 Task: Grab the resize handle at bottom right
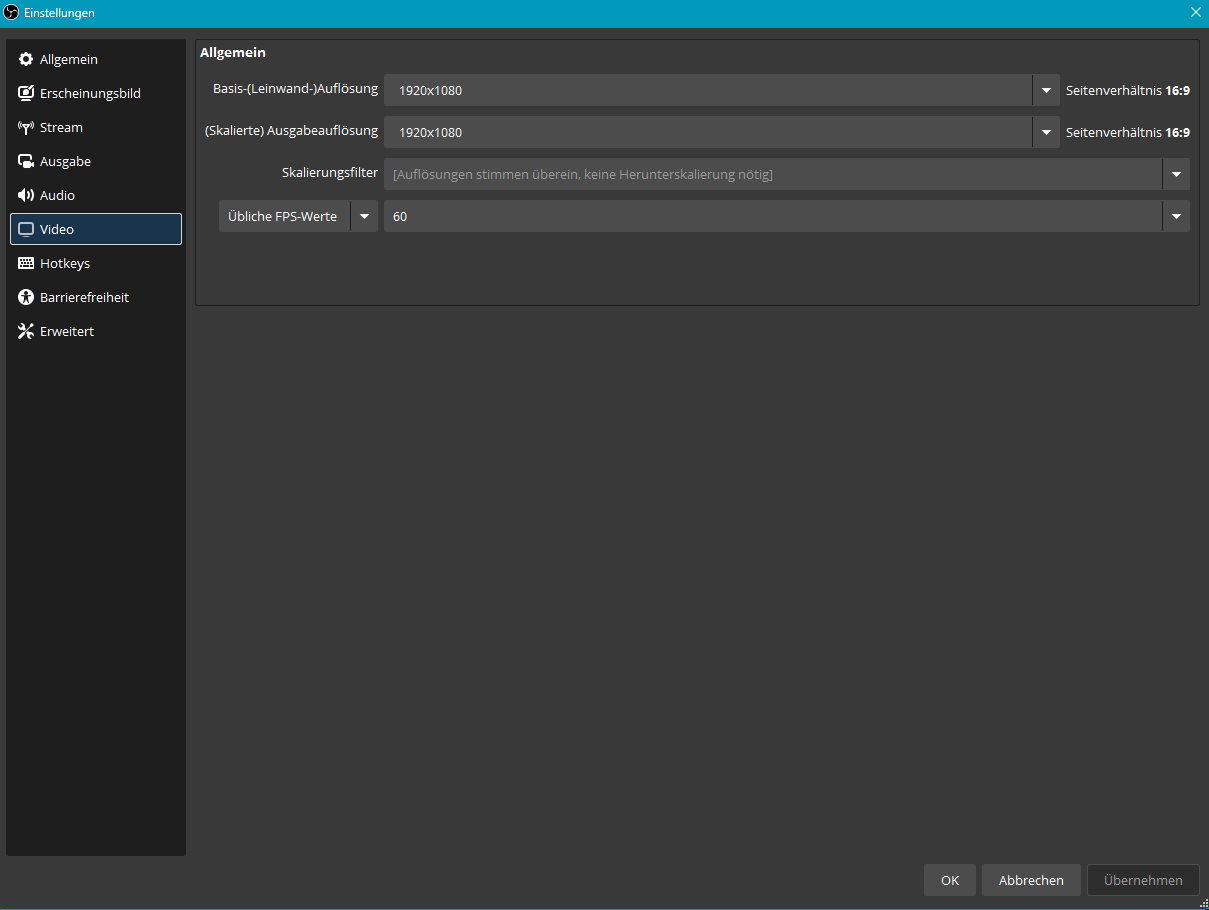coord(1204,905)
